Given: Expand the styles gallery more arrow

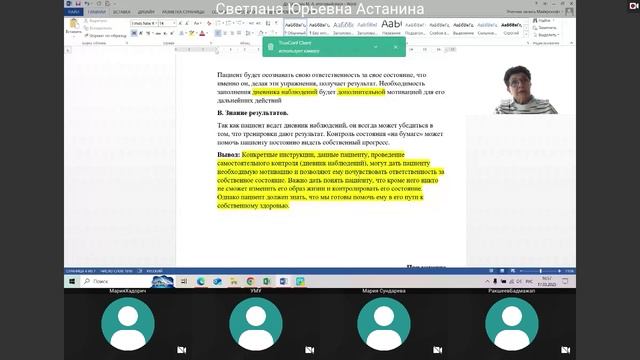Looking at the screenshot, I should pos(526,34).
